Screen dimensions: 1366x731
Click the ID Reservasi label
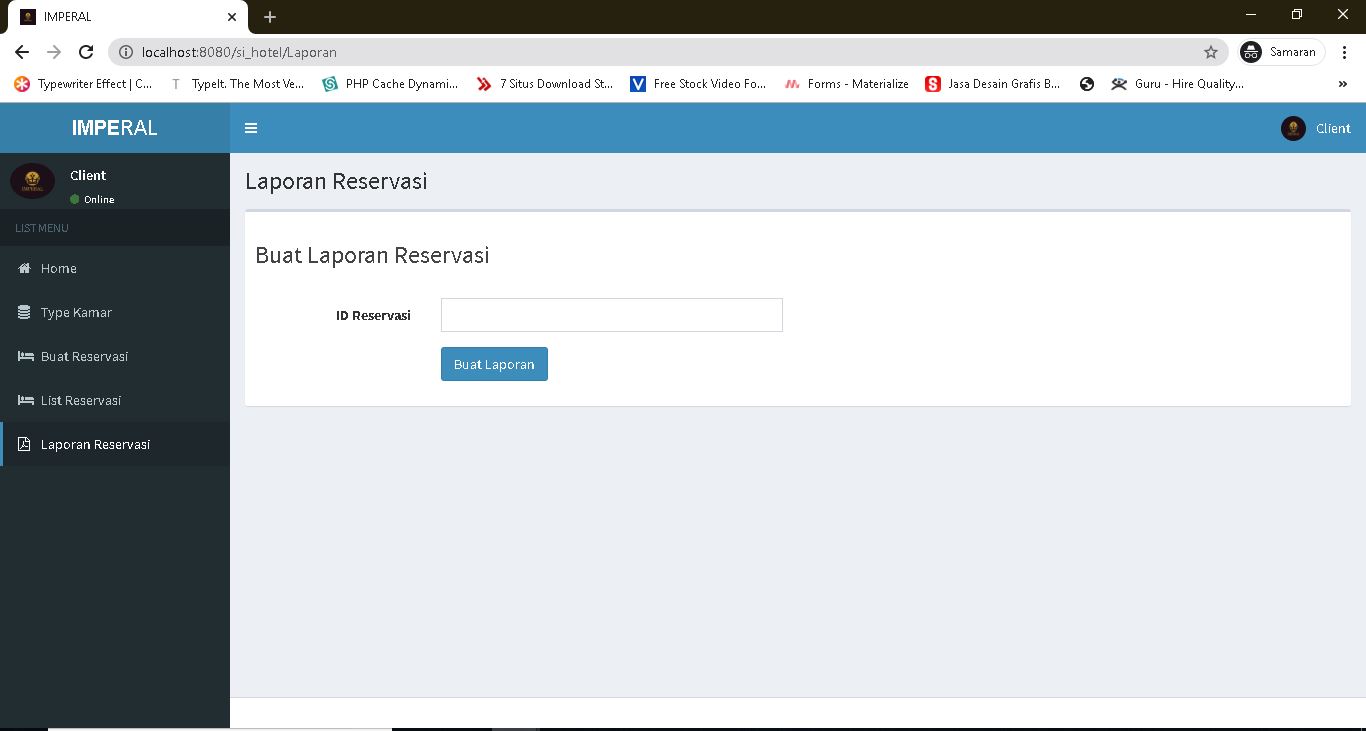tap(373, 315)
